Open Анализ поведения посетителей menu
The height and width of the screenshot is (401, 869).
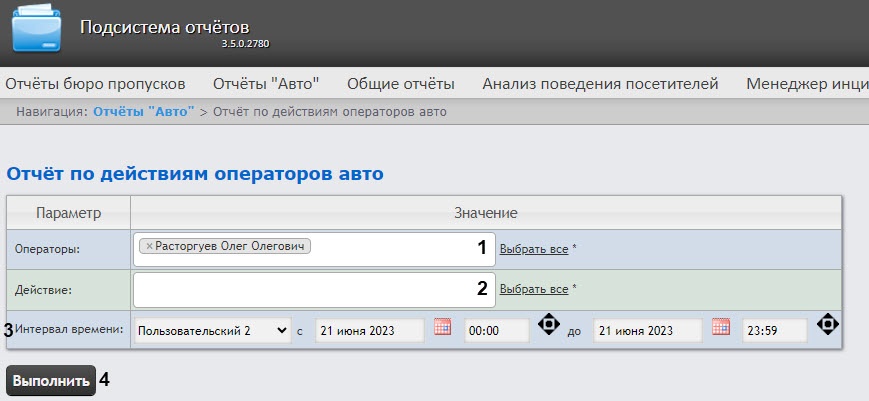(600, 83)
